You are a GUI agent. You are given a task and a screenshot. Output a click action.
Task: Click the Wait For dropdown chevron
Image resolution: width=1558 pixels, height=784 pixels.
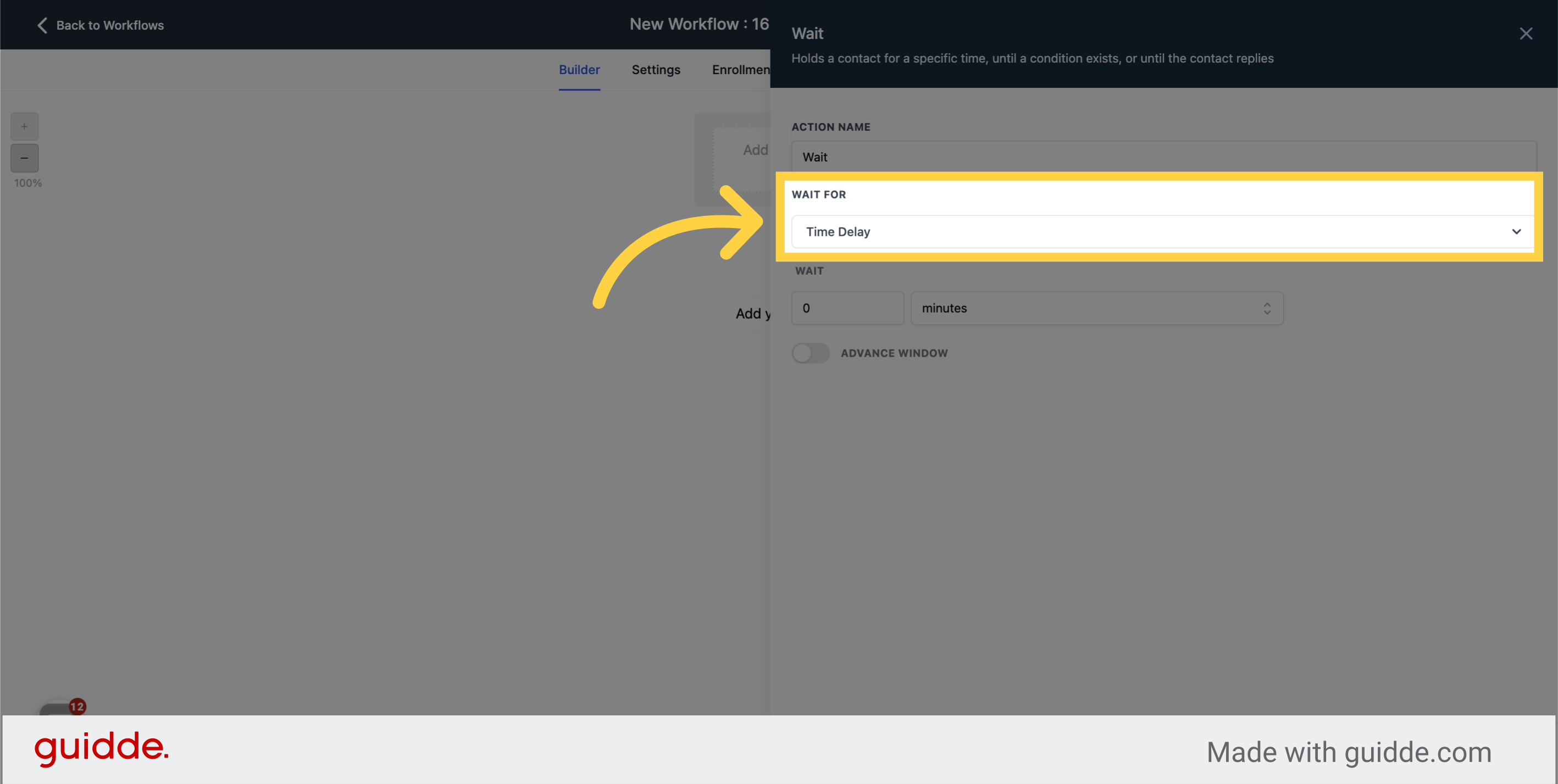point(1516,231)
